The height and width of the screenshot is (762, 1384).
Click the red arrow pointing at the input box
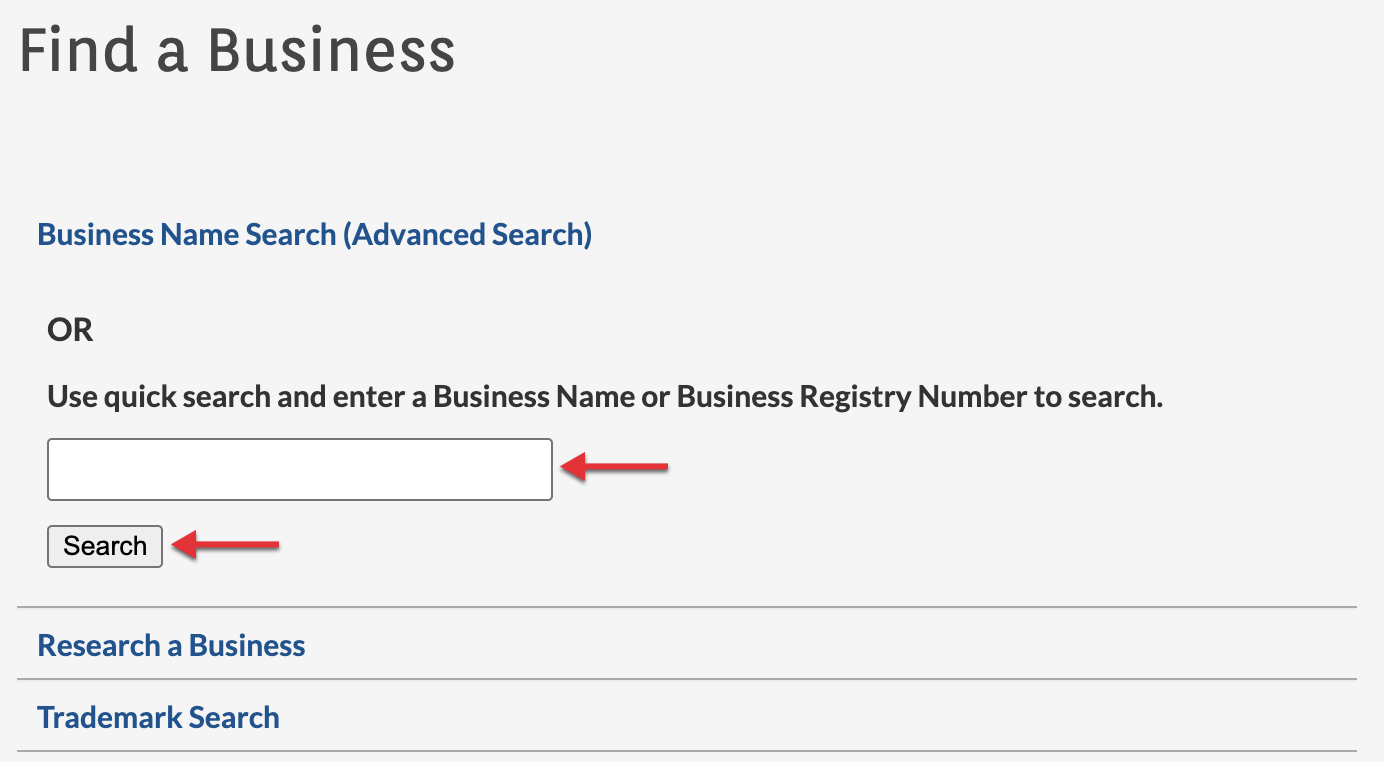coord(614,466)
